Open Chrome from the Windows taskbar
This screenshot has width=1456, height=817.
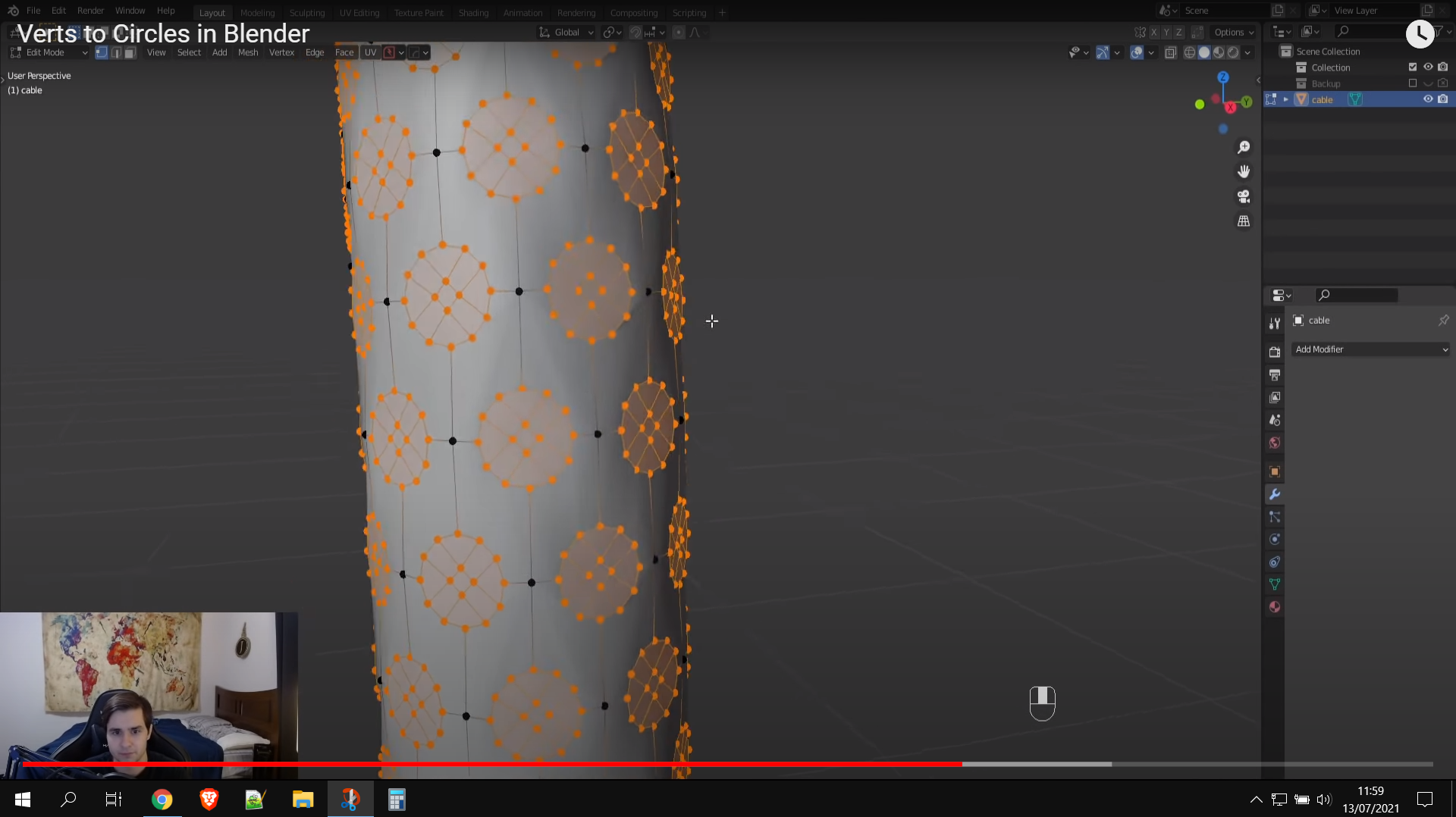click(162, 800)
